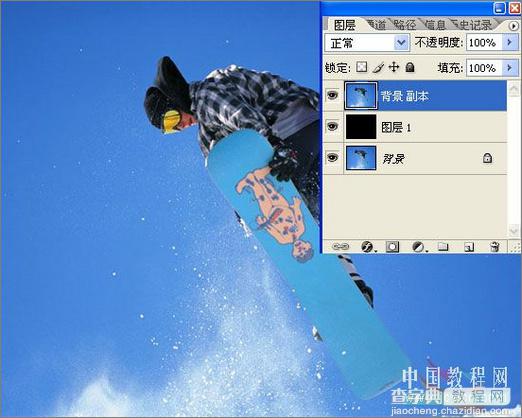The image size is (522, 418).
Task: Create new adjustment layer icon
Action: tap(418, 247)
